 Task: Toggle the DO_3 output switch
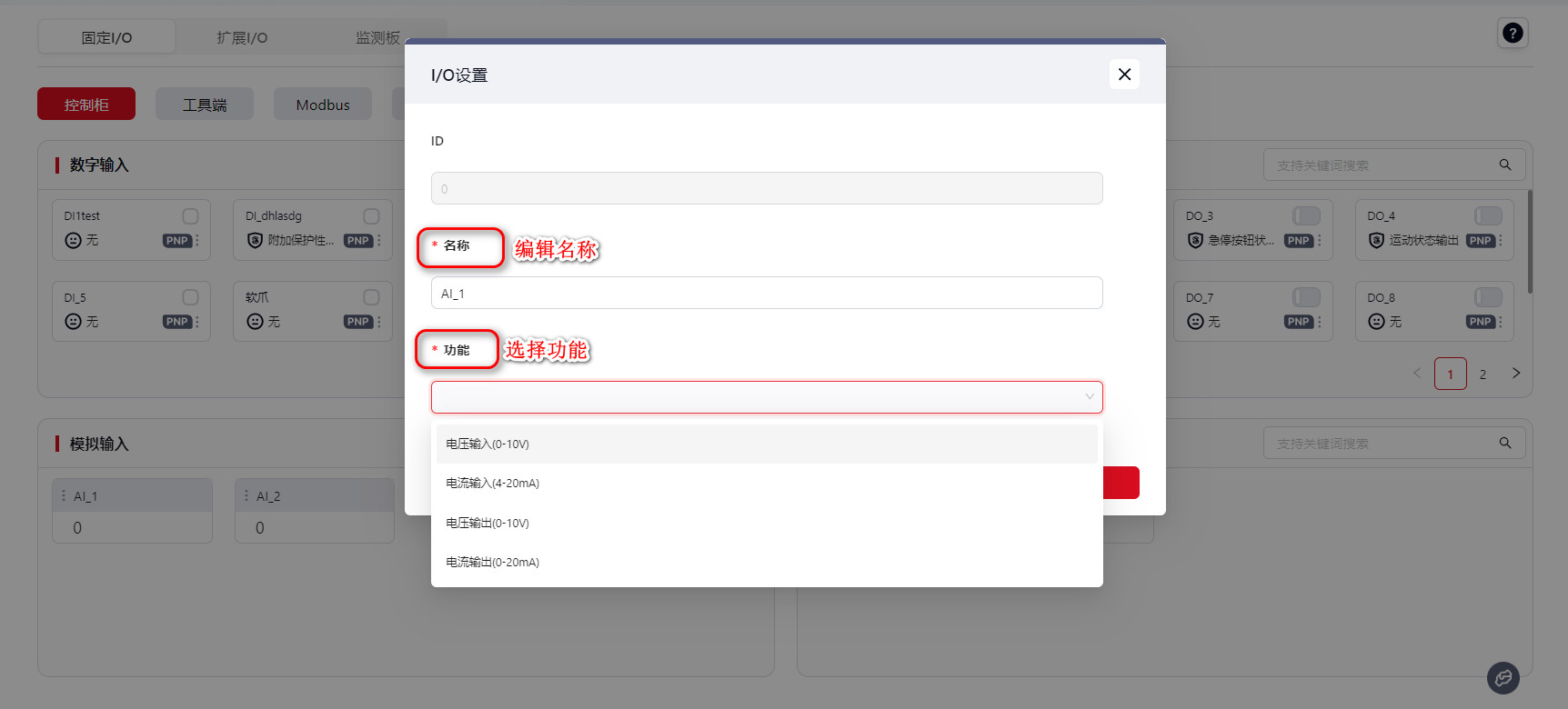pos(1306,215)
